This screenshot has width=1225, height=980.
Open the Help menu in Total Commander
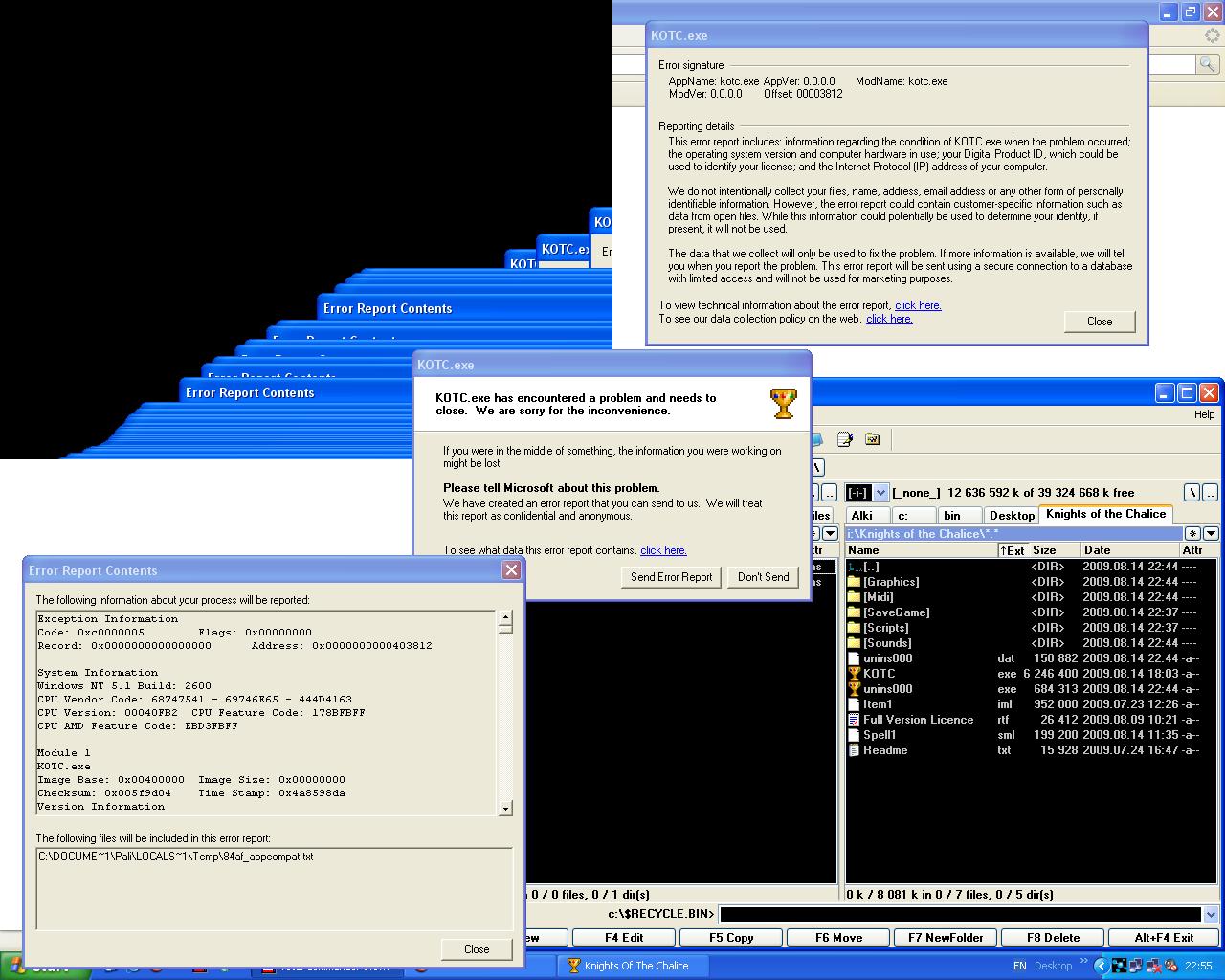pyautogui.click(x=1204, y=414)
